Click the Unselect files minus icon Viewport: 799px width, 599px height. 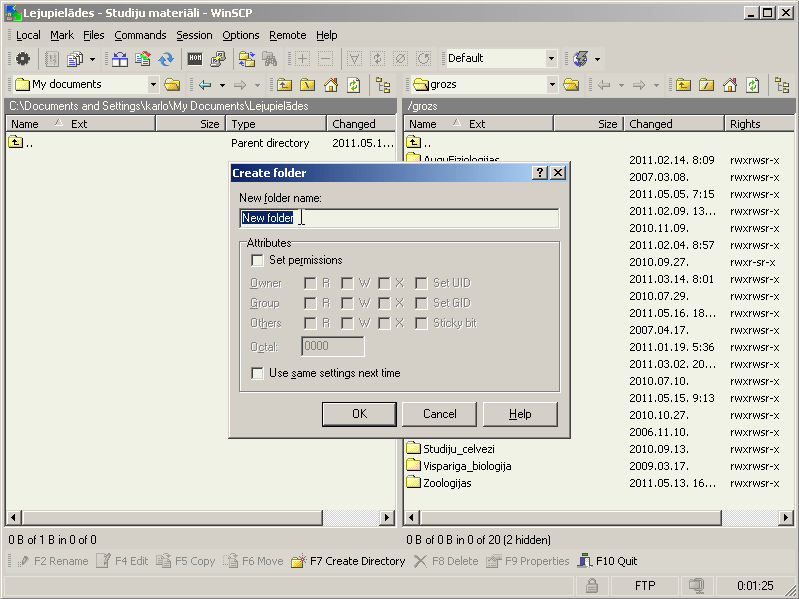point(325,59)
